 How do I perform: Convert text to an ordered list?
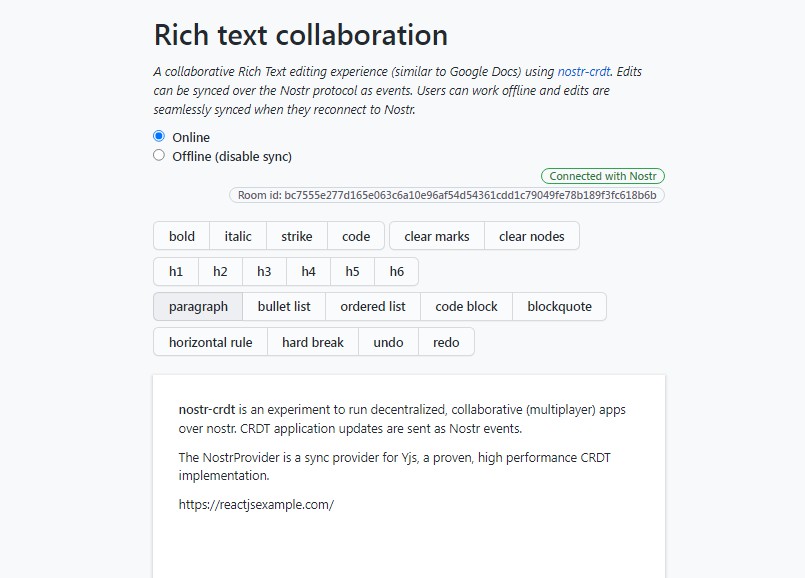point(372,306)
